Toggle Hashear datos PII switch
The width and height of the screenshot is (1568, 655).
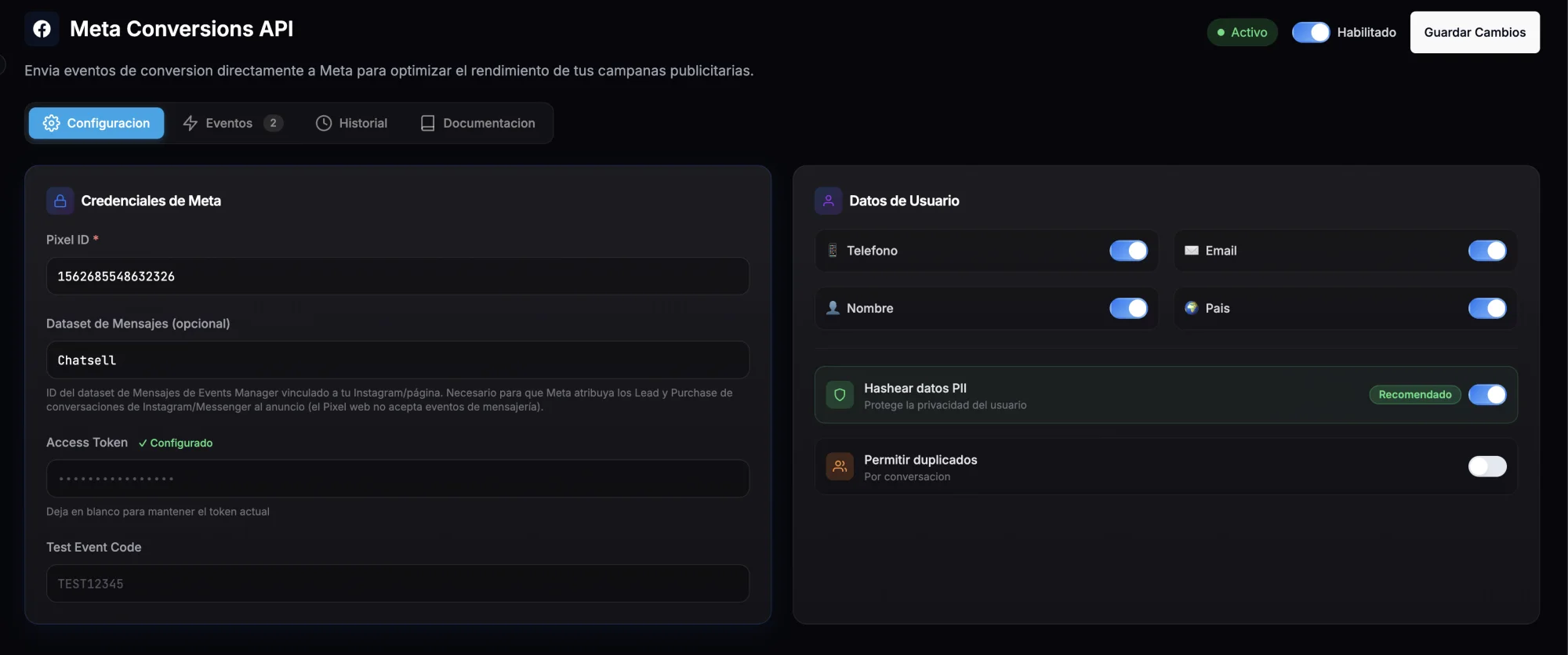tap(1487, 395)
